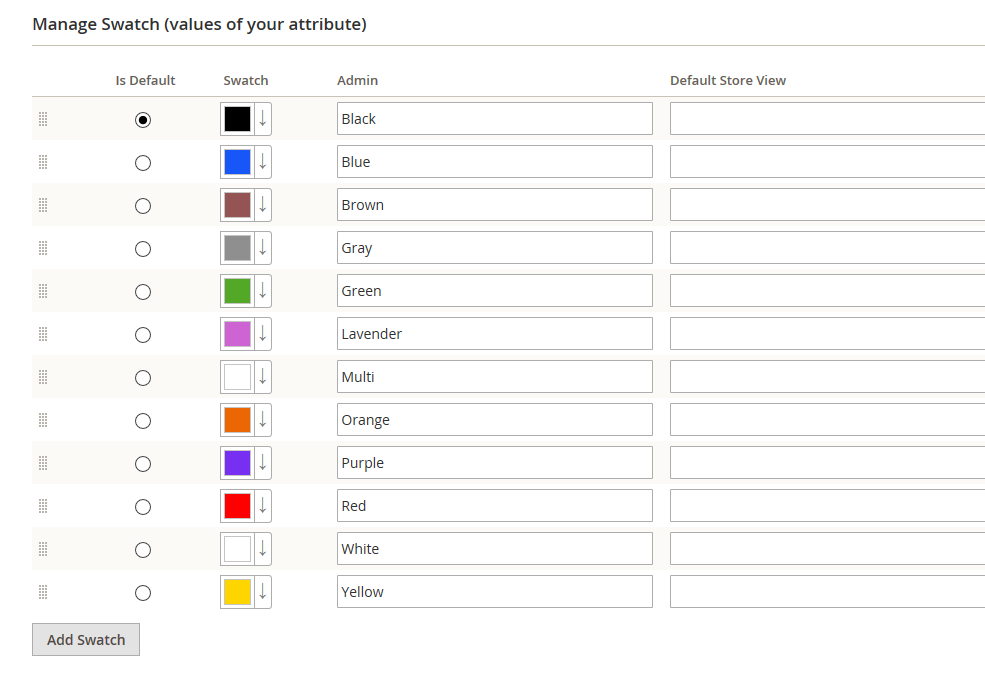Click the drag handle next to Brown
Image resolution: width=985 pixels, height=681 pixels.
(x=43, y=205)
